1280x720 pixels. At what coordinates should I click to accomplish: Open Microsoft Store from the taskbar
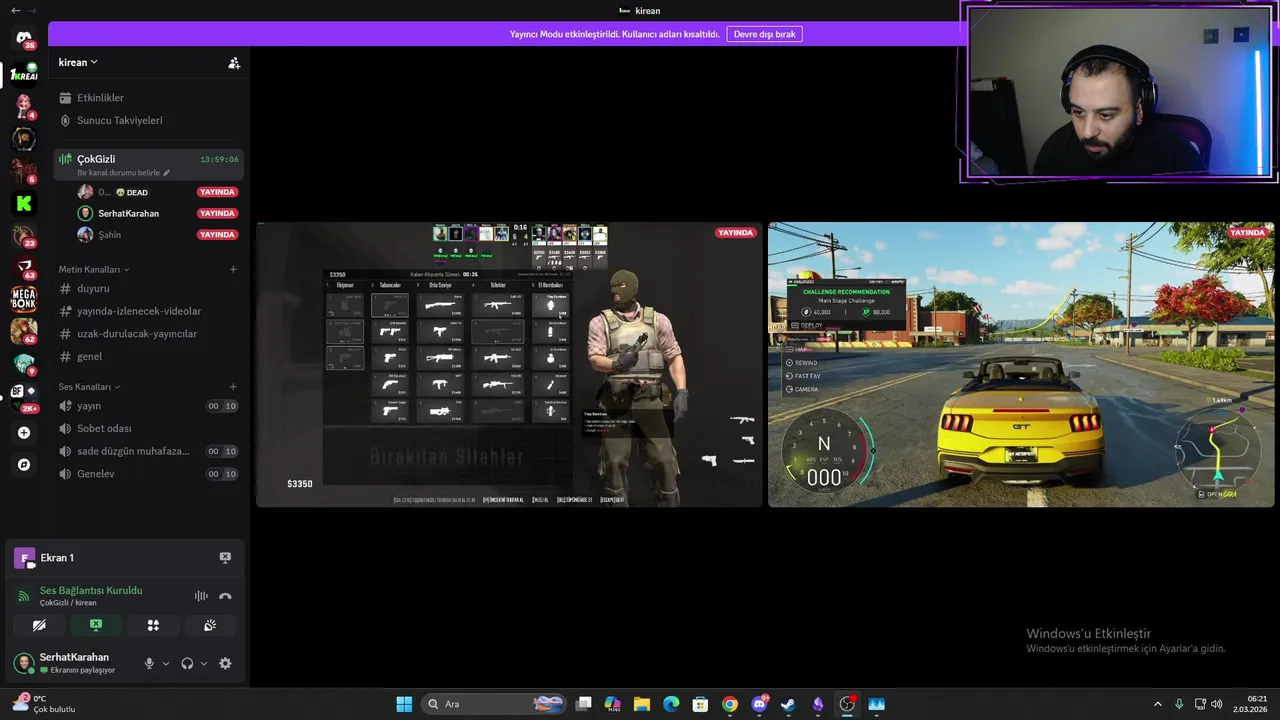click(701, 704)
